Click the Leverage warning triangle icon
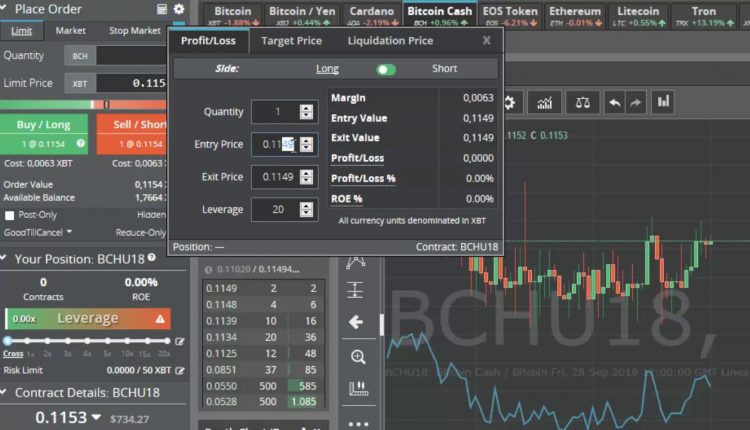Screen dimensions: 750x430 click(160, 319)
